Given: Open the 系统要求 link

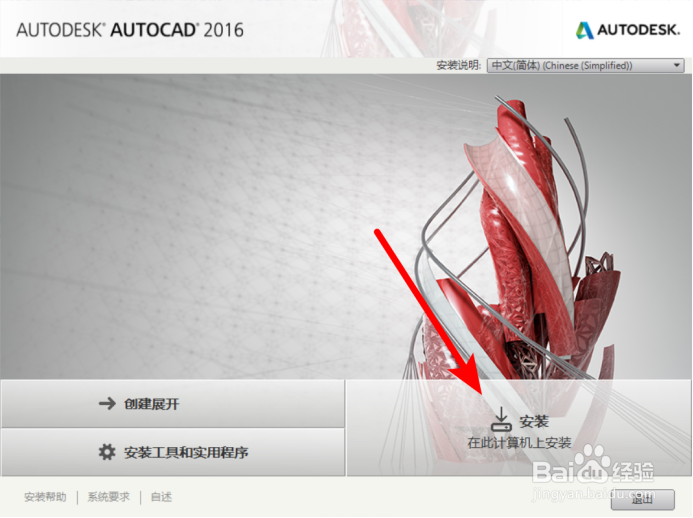Looking at the screenshot, I should tap(108, 497).
